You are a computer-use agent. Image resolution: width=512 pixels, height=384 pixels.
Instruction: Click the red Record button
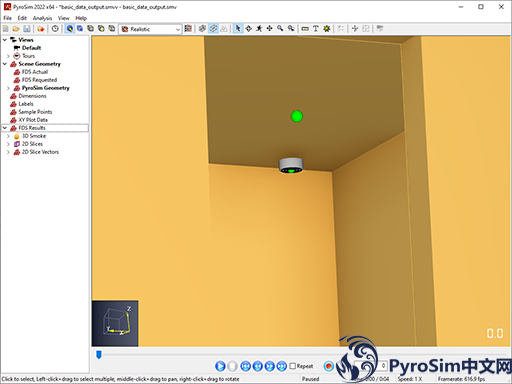tap(329, 366)
